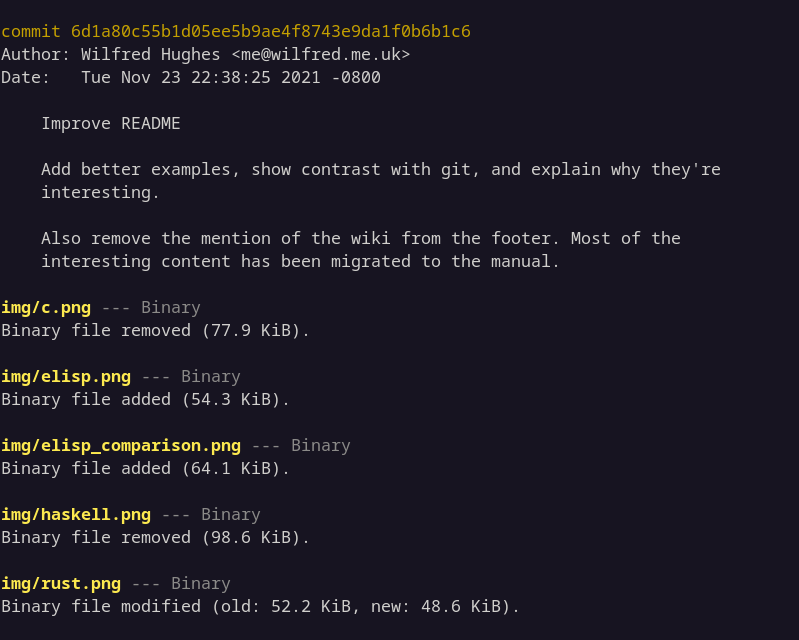Click the img/elisp.png file name
This screenshot has height=640, width=799.
66,376
